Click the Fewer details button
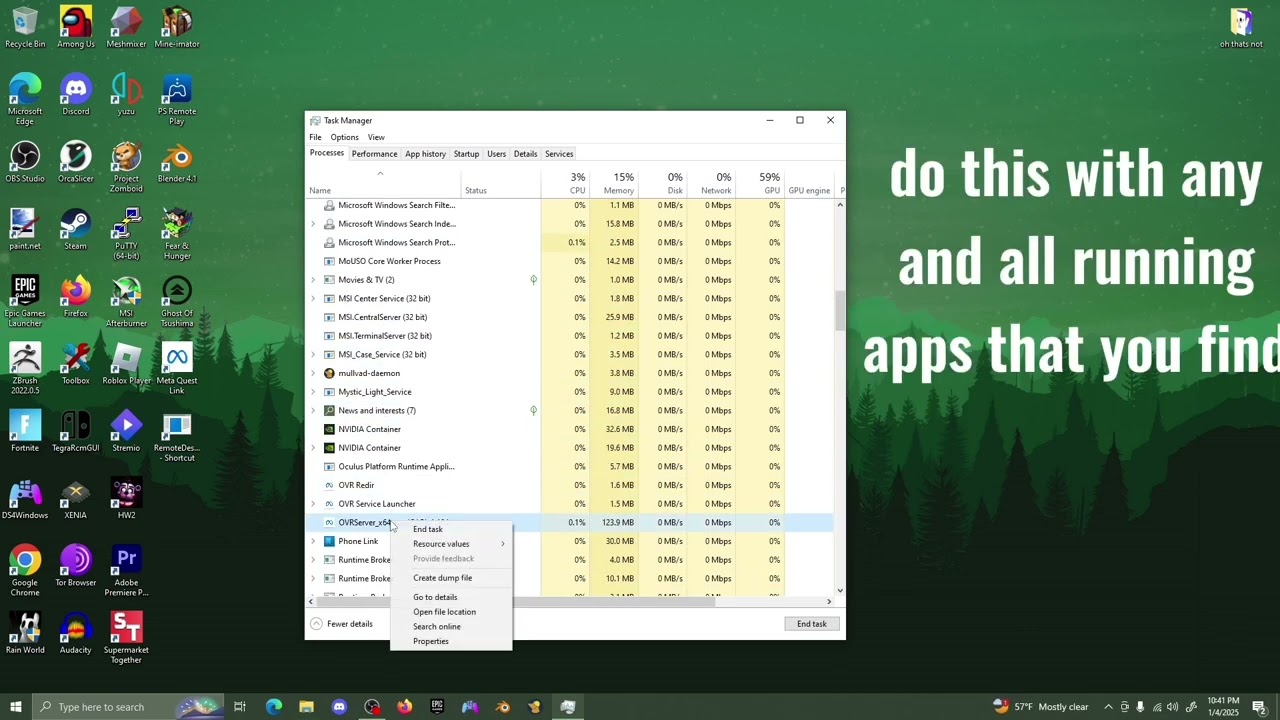1280x720 pixels. (x=341, y=624)
